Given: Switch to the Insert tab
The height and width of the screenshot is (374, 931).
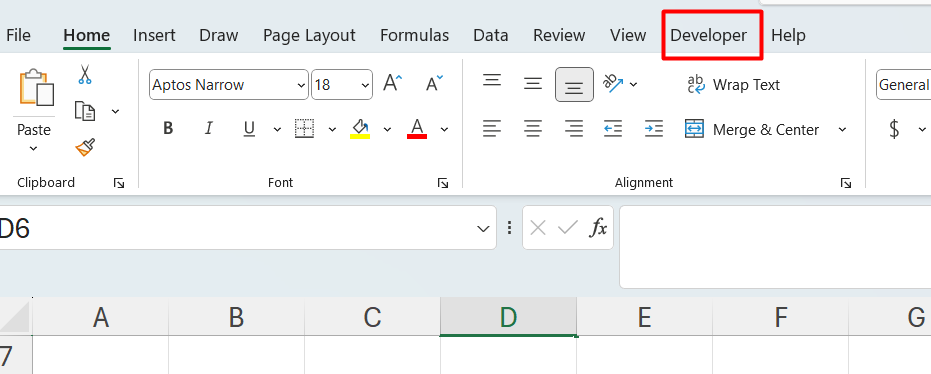Looking at the screenshot, I should pos(154,35).
